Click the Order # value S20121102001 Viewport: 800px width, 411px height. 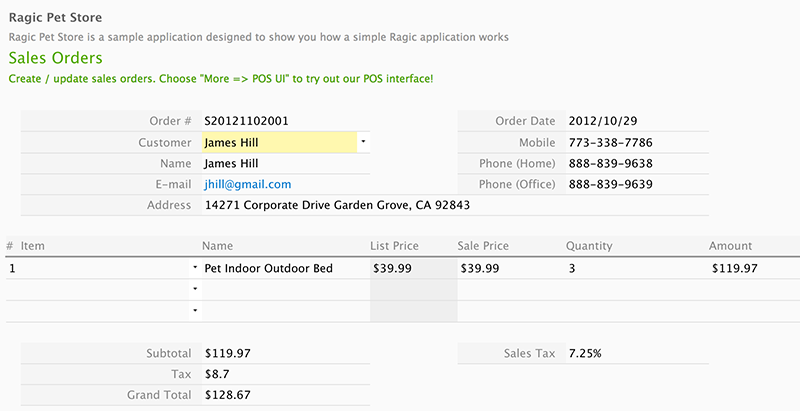(x=247, y=121)
